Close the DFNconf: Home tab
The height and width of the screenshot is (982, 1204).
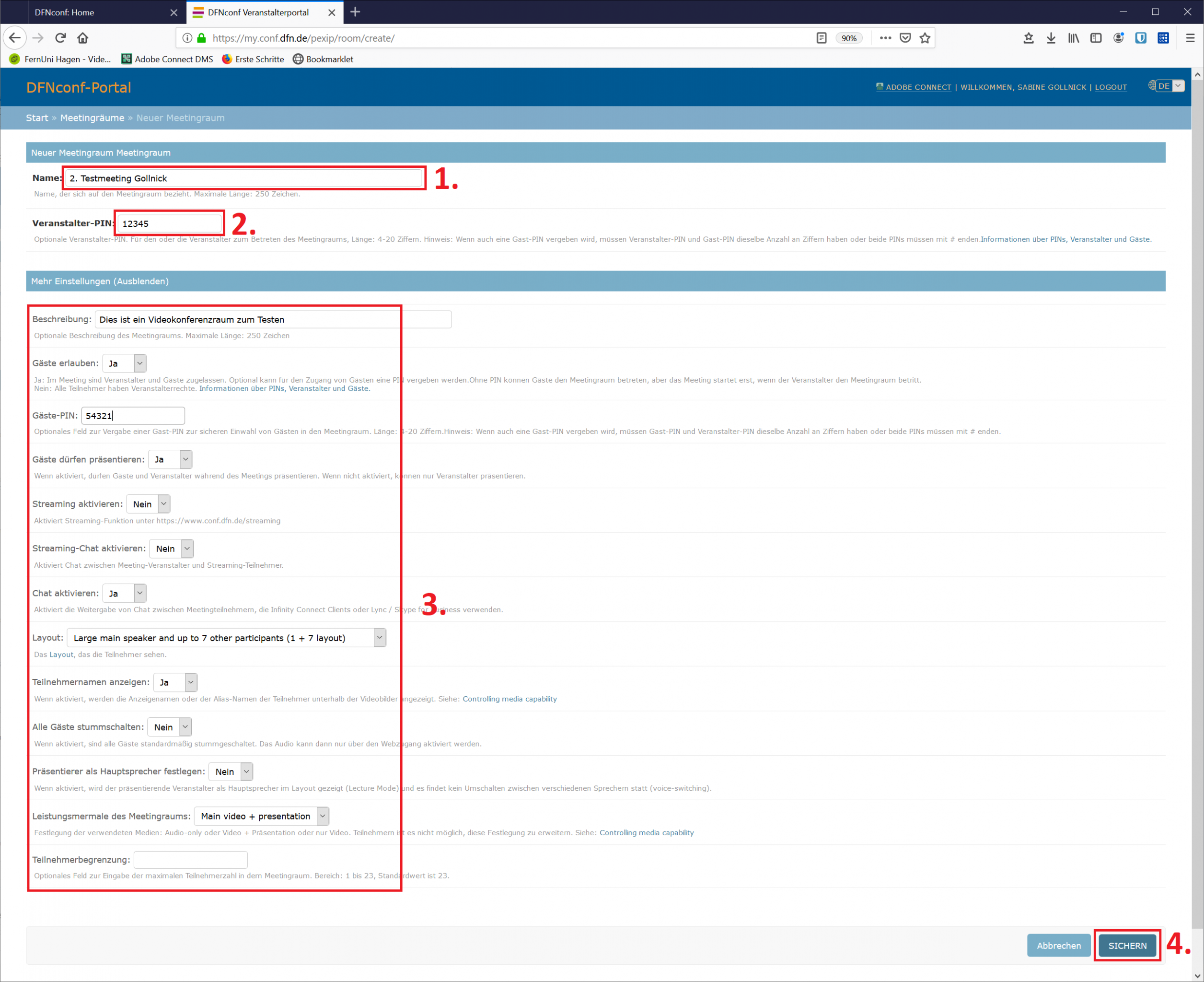[174, 12]
